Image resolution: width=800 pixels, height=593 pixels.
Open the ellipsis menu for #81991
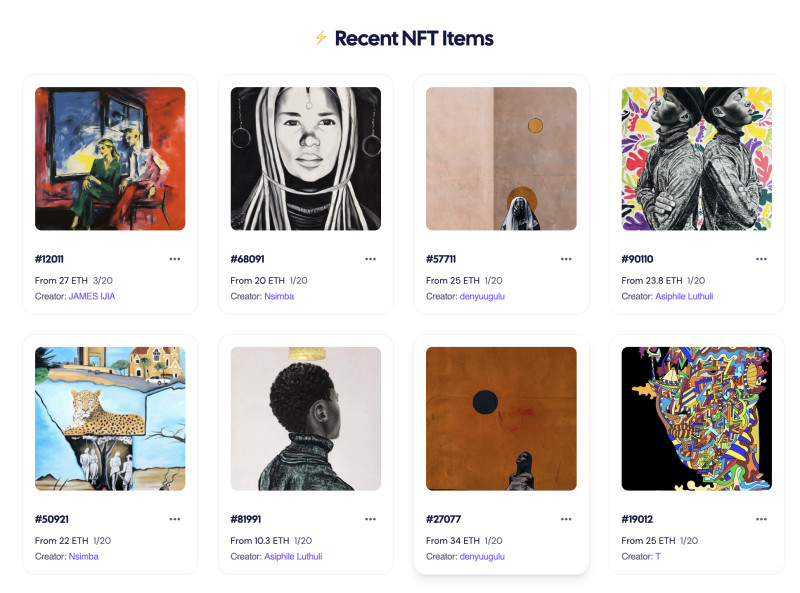click(x=370, y=519)
